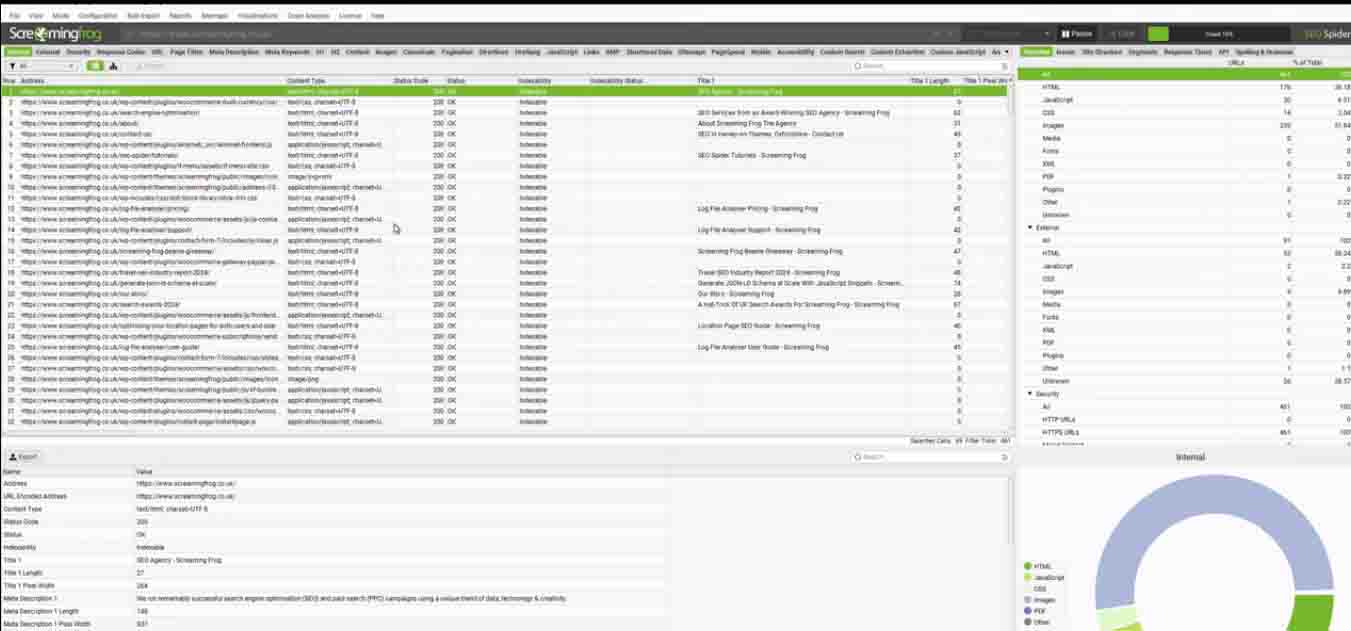1351x631 pixels.
Task: Select the list view icon
Action: 95,66
